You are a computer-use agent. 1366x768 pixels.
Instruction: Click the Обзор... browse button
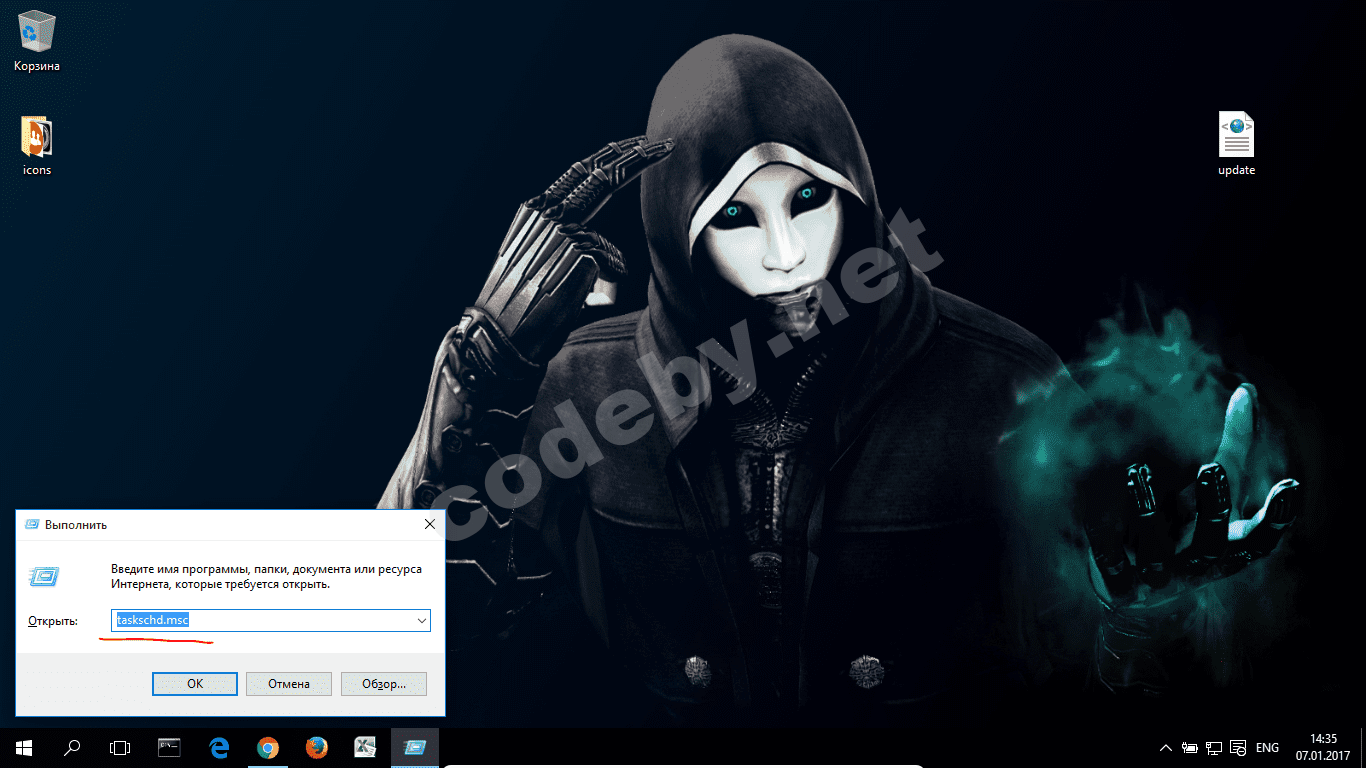point(384,684)
